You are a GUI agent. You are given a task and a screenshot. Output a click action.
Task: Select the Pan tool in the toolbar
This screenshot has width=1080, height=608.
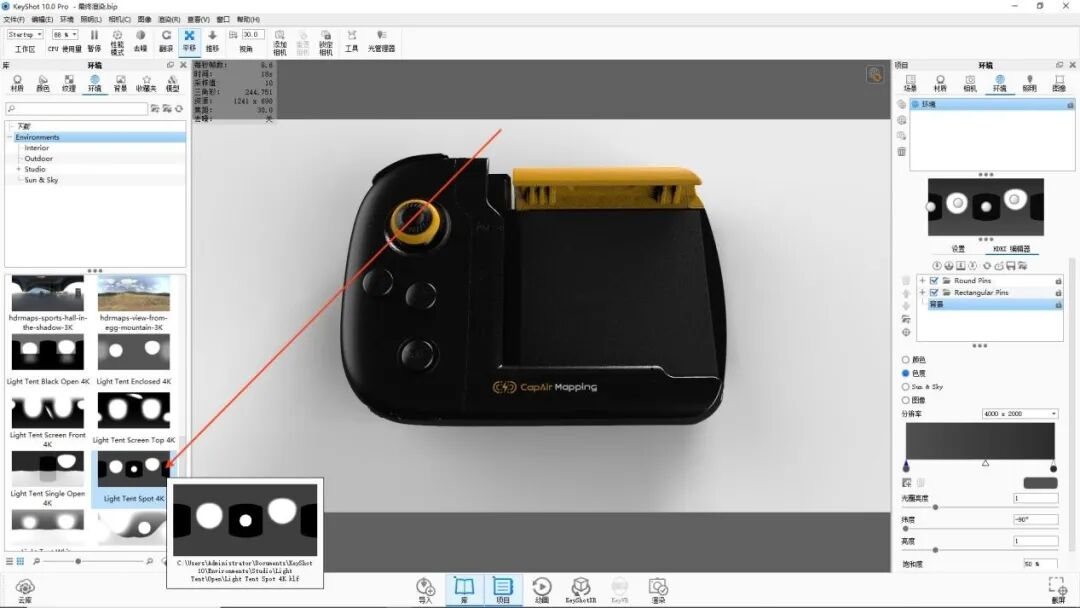click(x=188, y=40)
